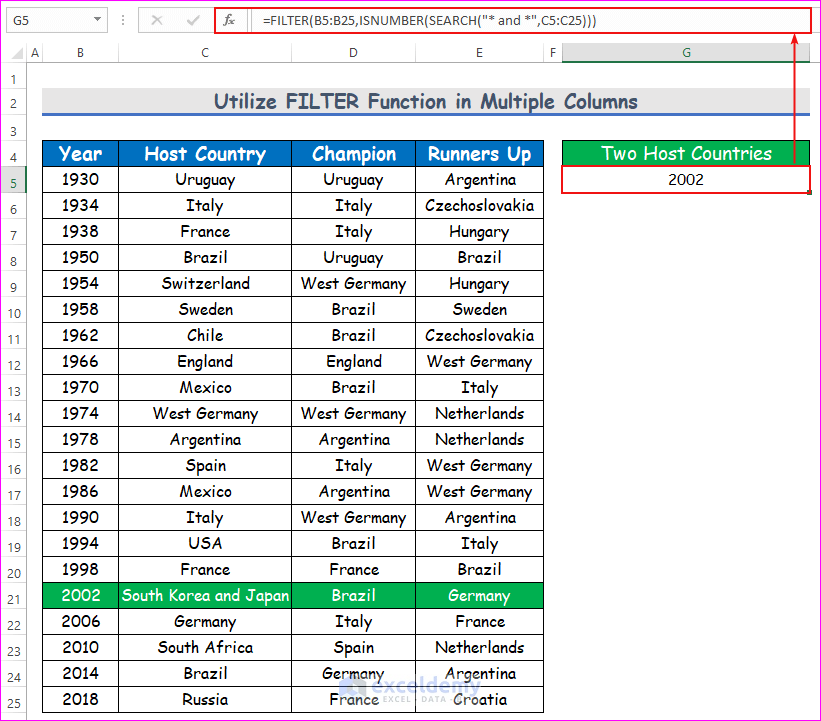821x721 pixels.
Task: Select the year cell 1930
Action: [80, 180]
